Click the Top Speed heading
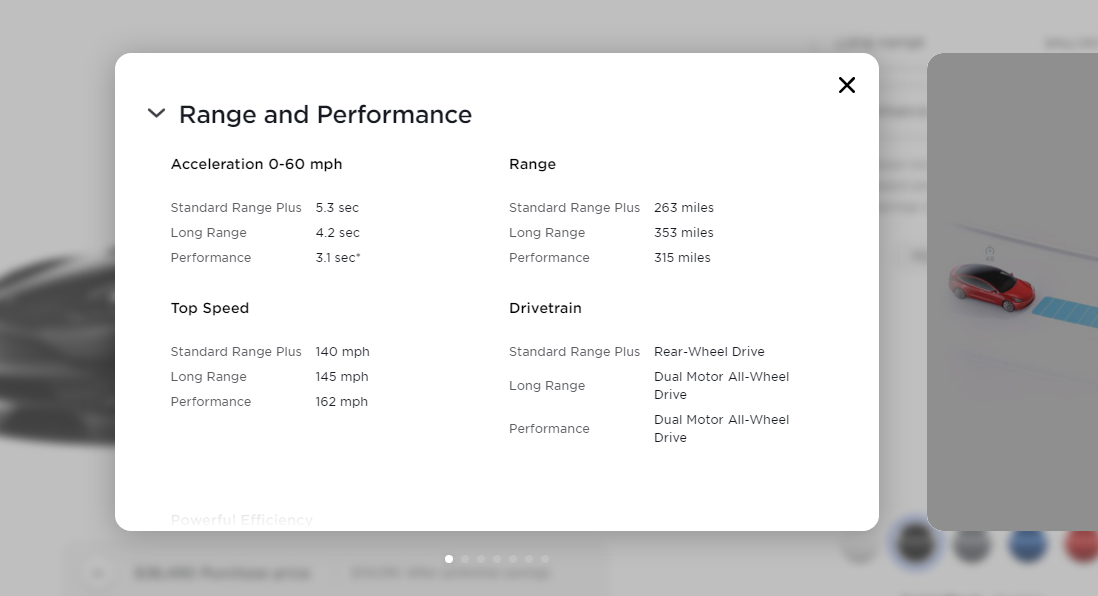 [210, 308]
